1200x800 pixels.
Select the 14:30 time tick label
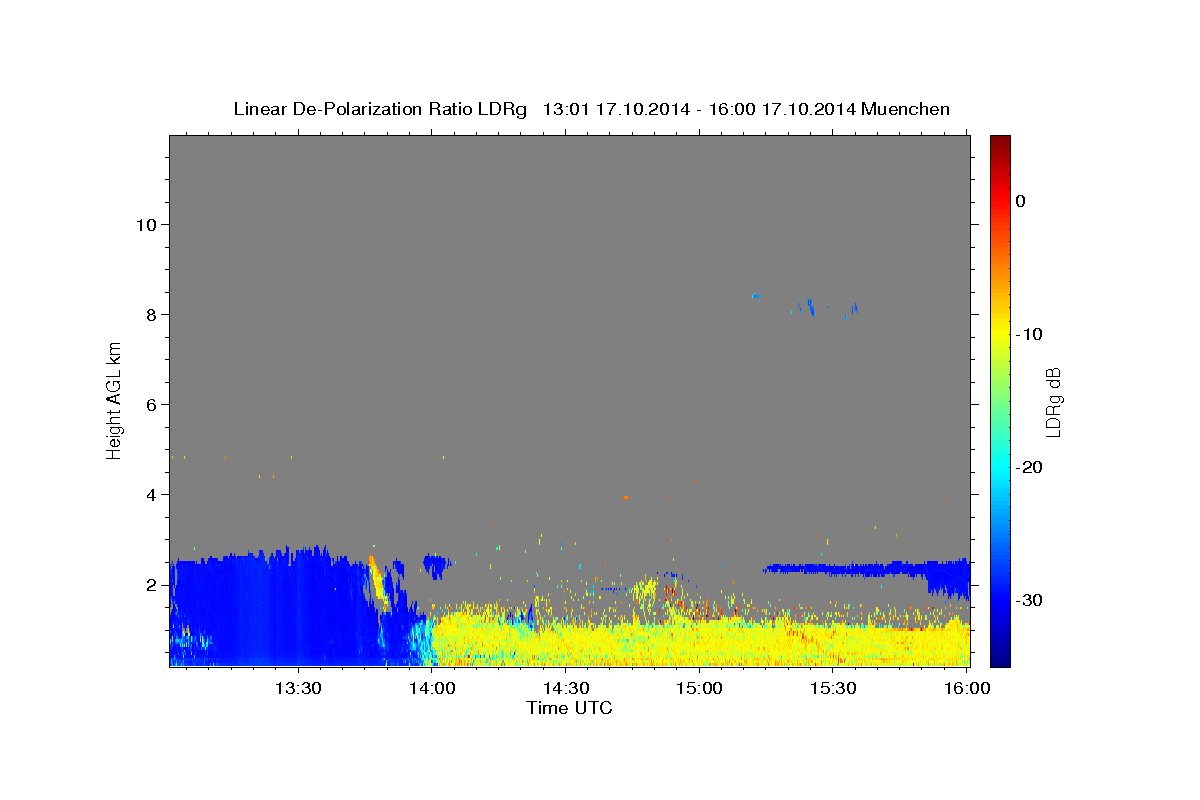[x=566, y=688]
